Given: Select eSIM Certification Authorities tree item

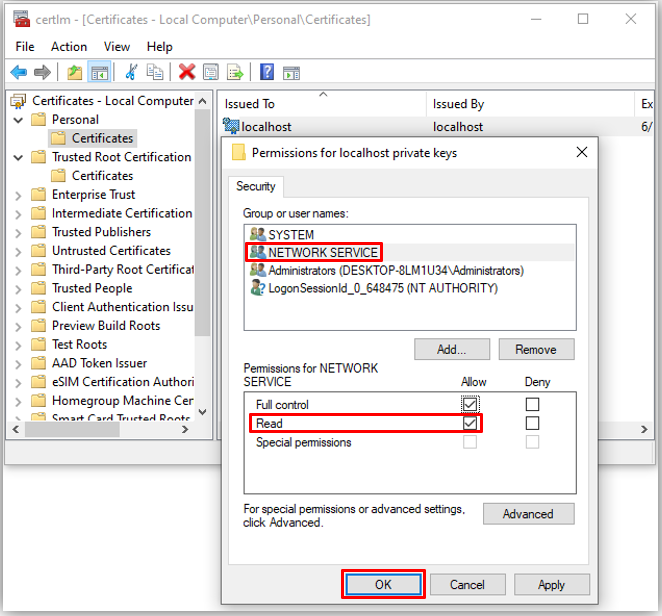Looking at the screenshot, I should coord(123,382).
